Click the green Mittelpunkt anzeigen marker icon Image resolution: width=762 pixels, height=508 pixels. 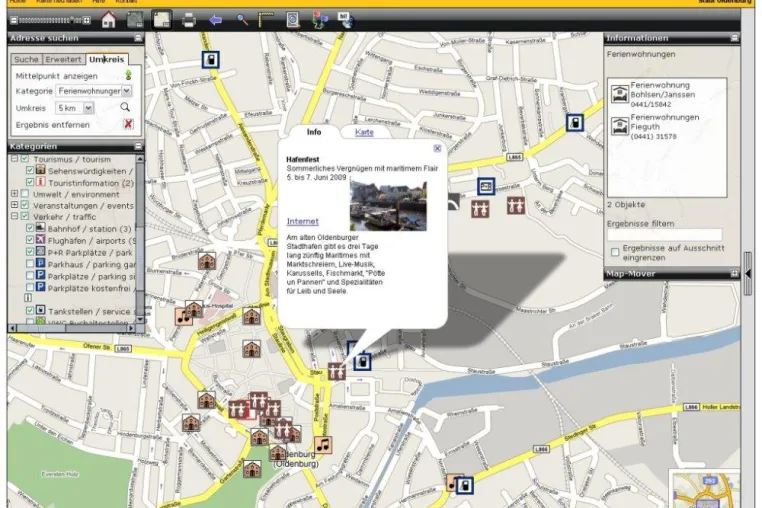128,75
